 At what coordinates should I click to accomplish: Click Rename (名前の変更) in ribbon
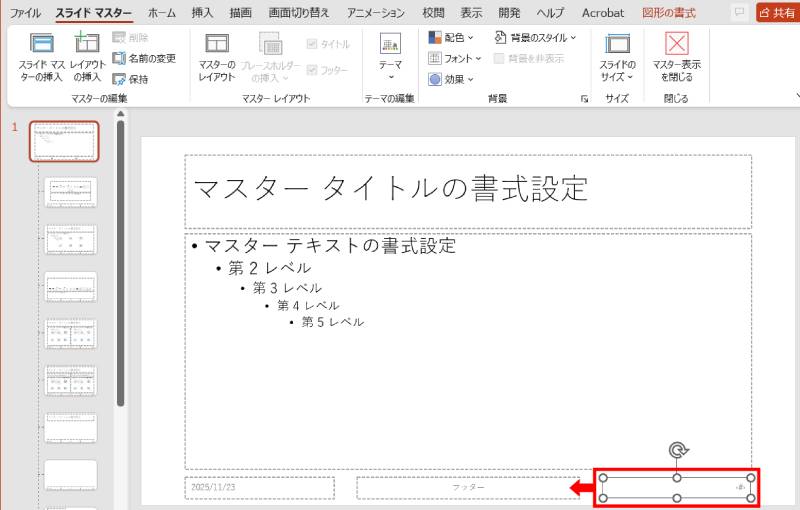pos(144,58)
